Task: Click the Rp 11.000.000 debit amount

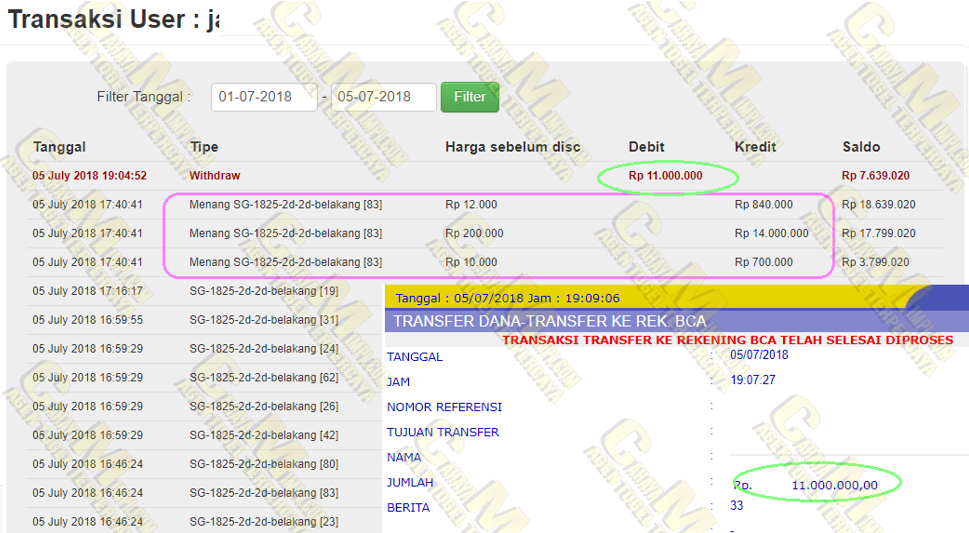Action: click(666, 176)
